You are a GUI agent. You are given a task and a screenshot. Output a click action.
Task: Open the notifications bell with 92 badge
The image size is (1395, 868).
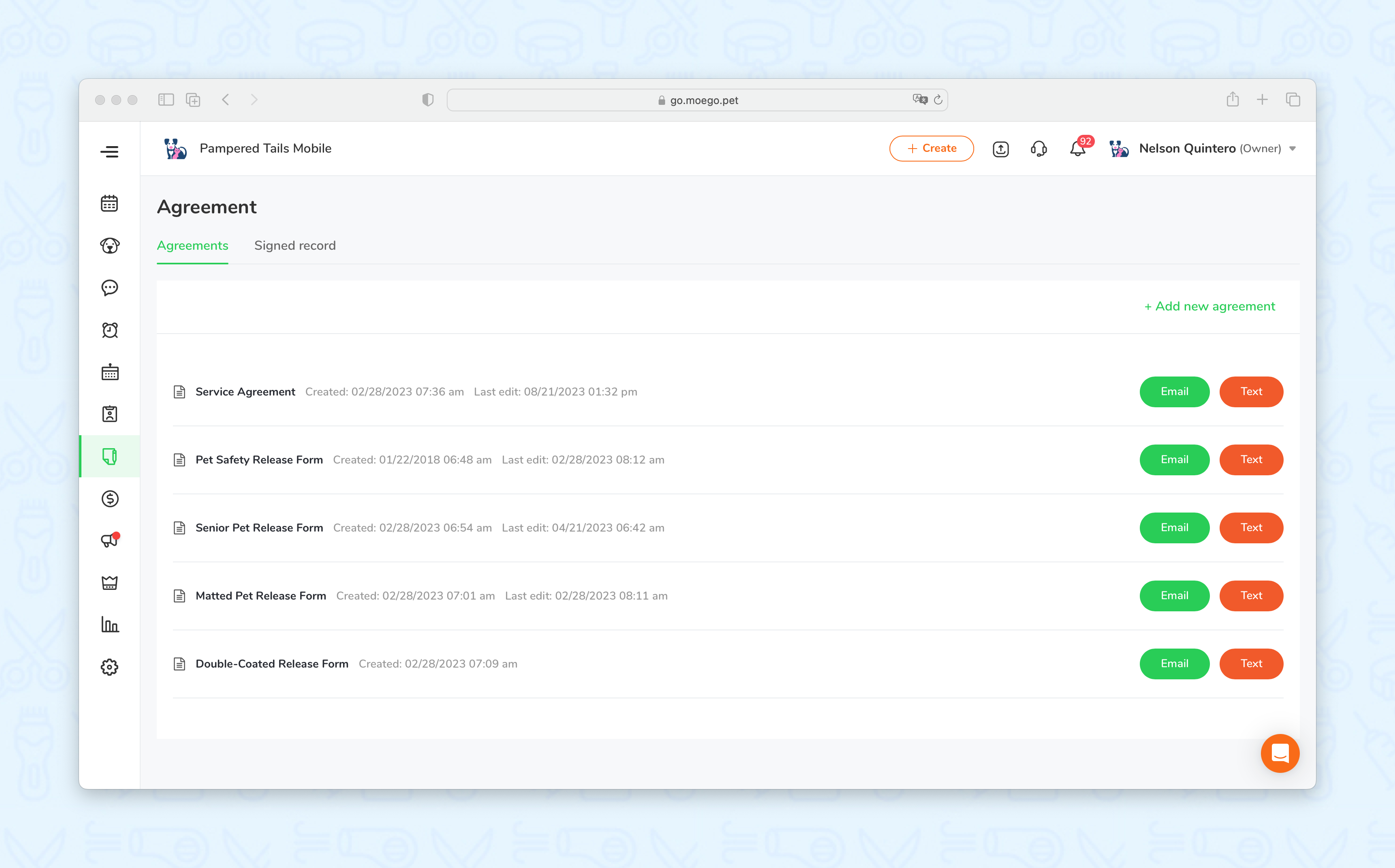tap(1078, 149)
